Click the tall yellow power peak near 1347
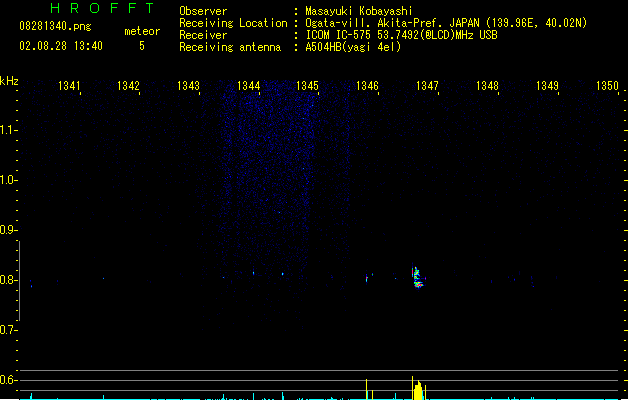 coord(418,389)
